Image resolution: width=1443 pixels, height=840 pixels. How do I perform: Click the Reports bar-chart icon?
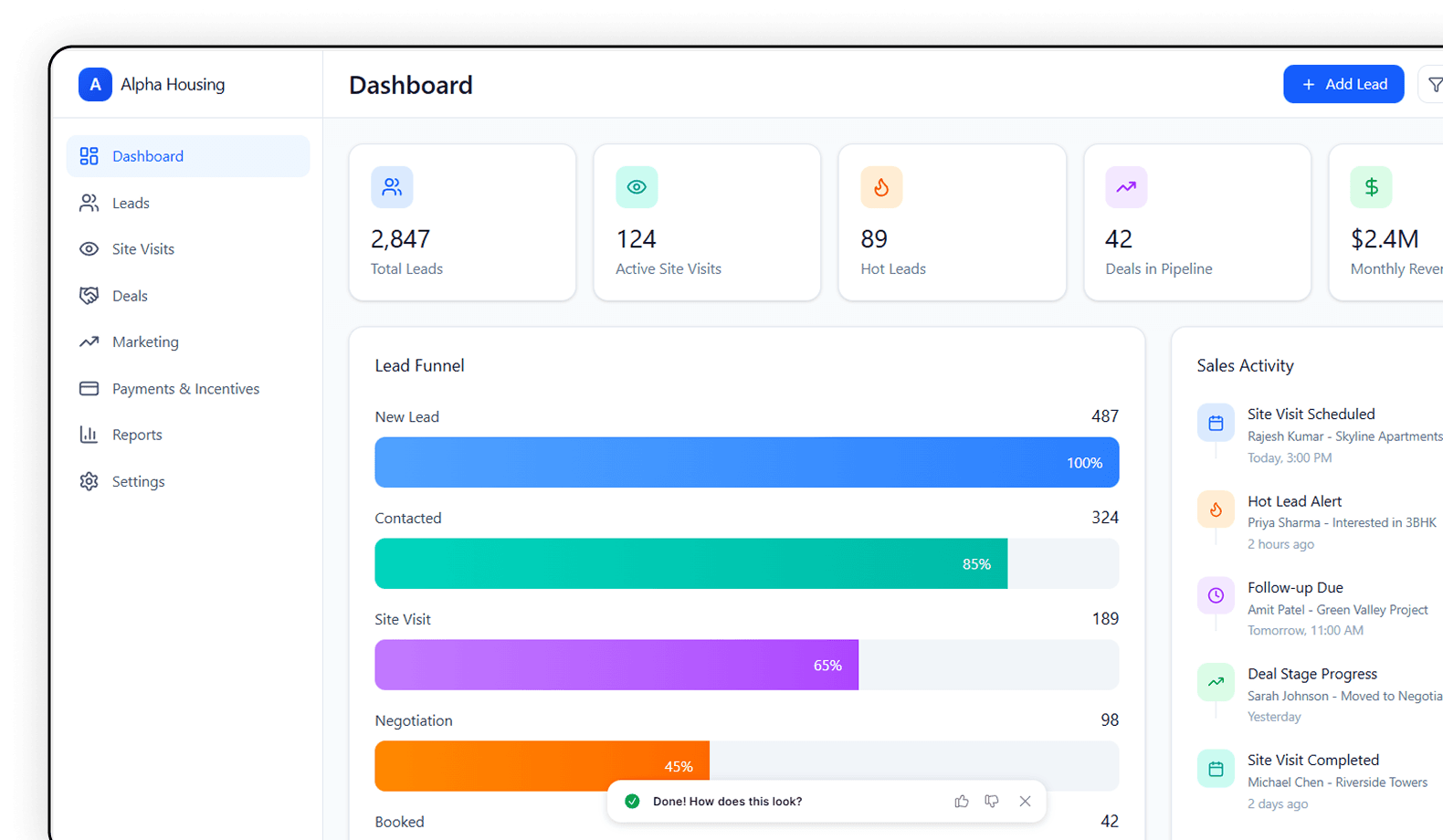pos(89,435)
